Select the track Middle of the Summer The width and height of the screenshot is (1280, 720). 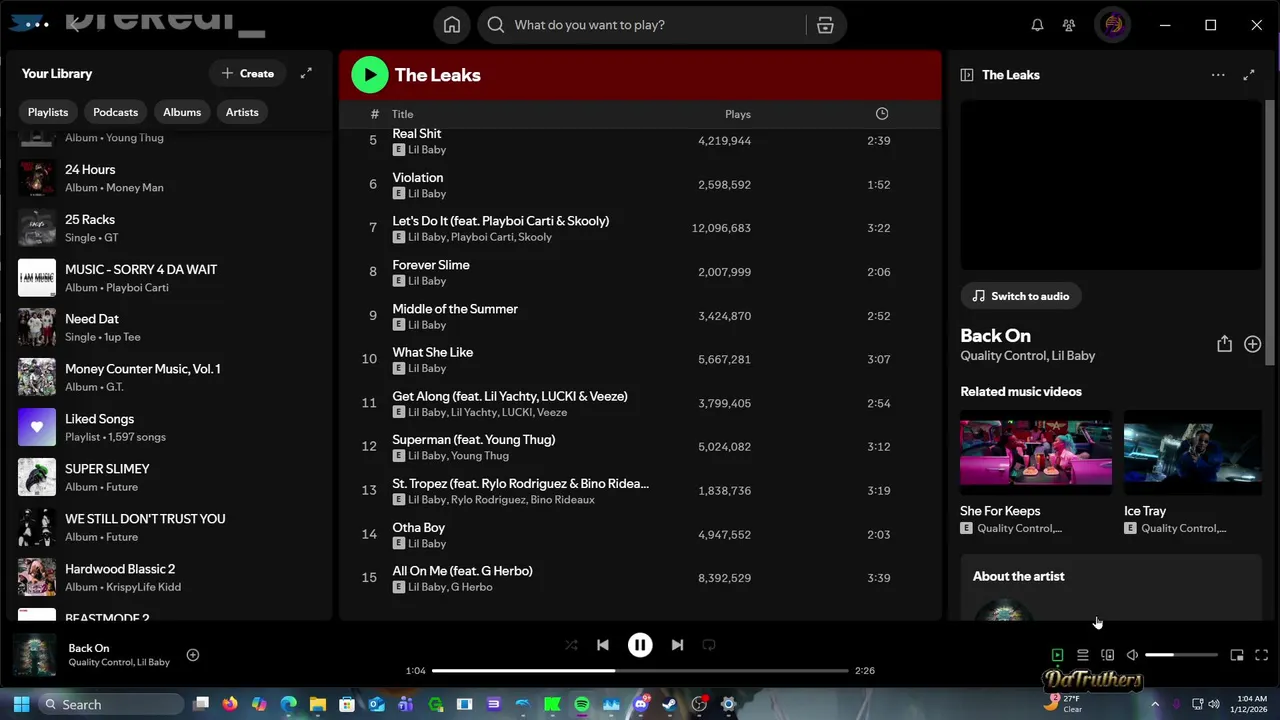pos(455,309)
